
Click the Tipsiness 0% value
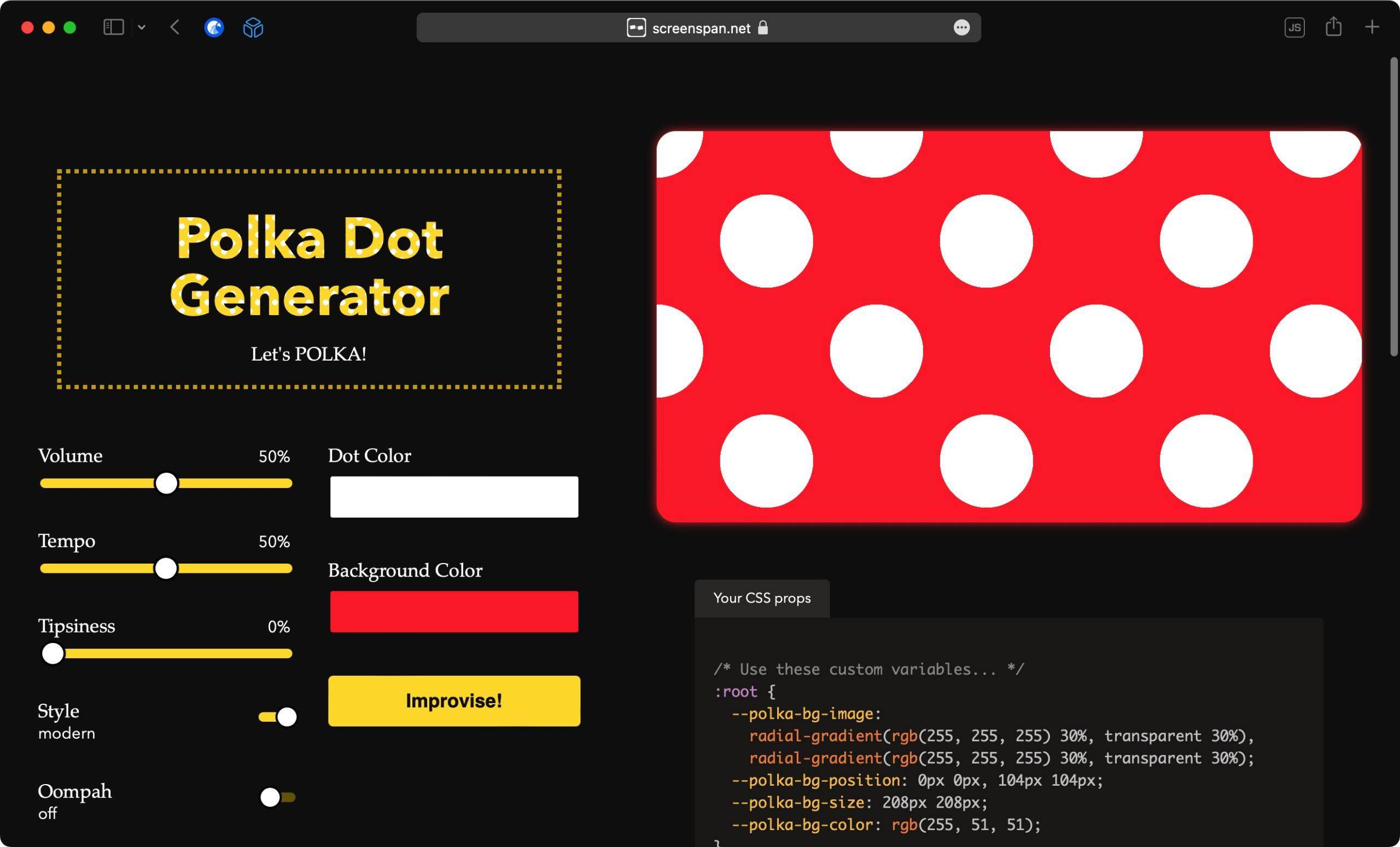tap(278, 627)
